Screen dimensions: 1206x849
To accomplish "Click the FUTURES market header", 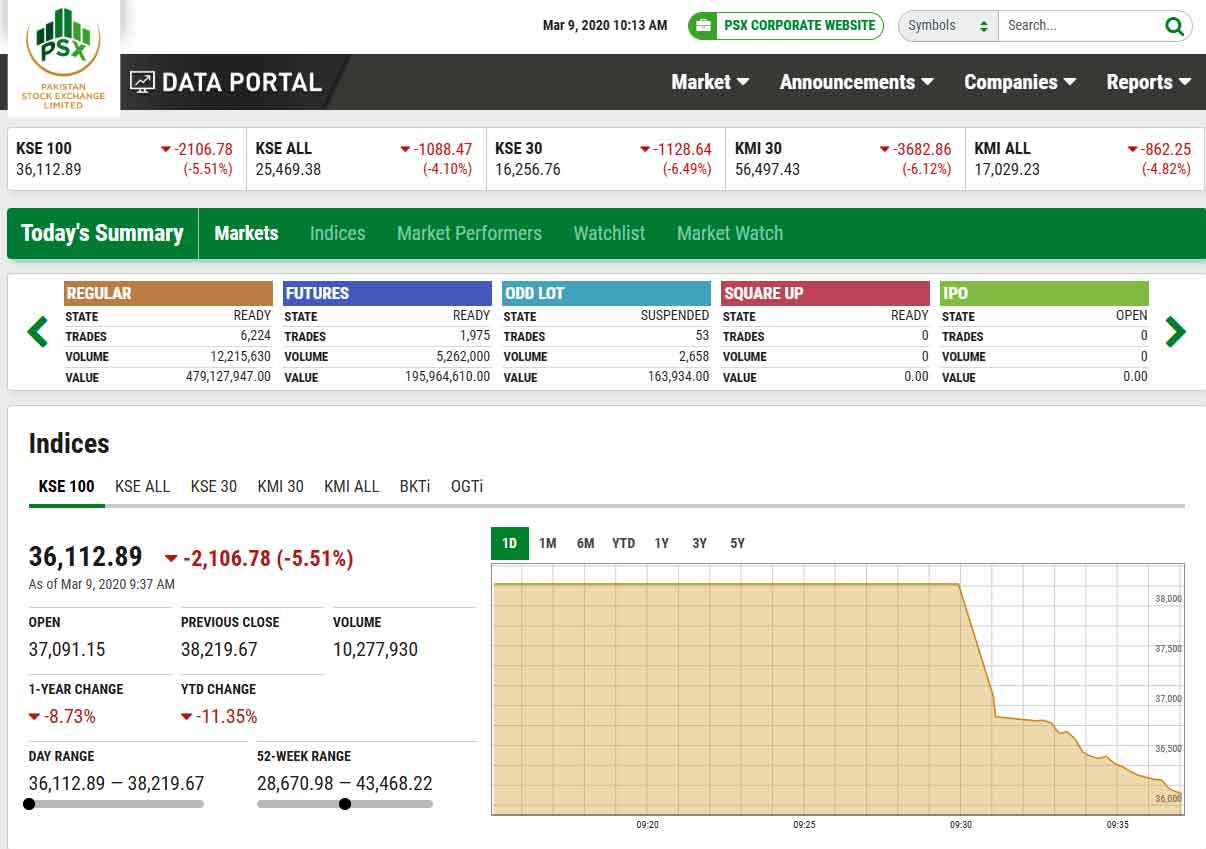I will point(387,293).
